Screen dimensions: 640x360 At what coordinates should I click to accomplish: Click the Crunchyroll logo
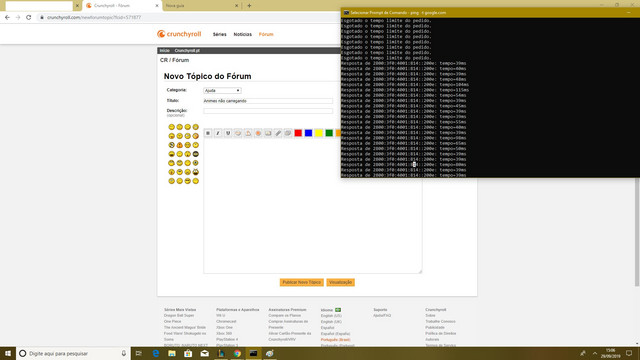(x=179, y=34)
